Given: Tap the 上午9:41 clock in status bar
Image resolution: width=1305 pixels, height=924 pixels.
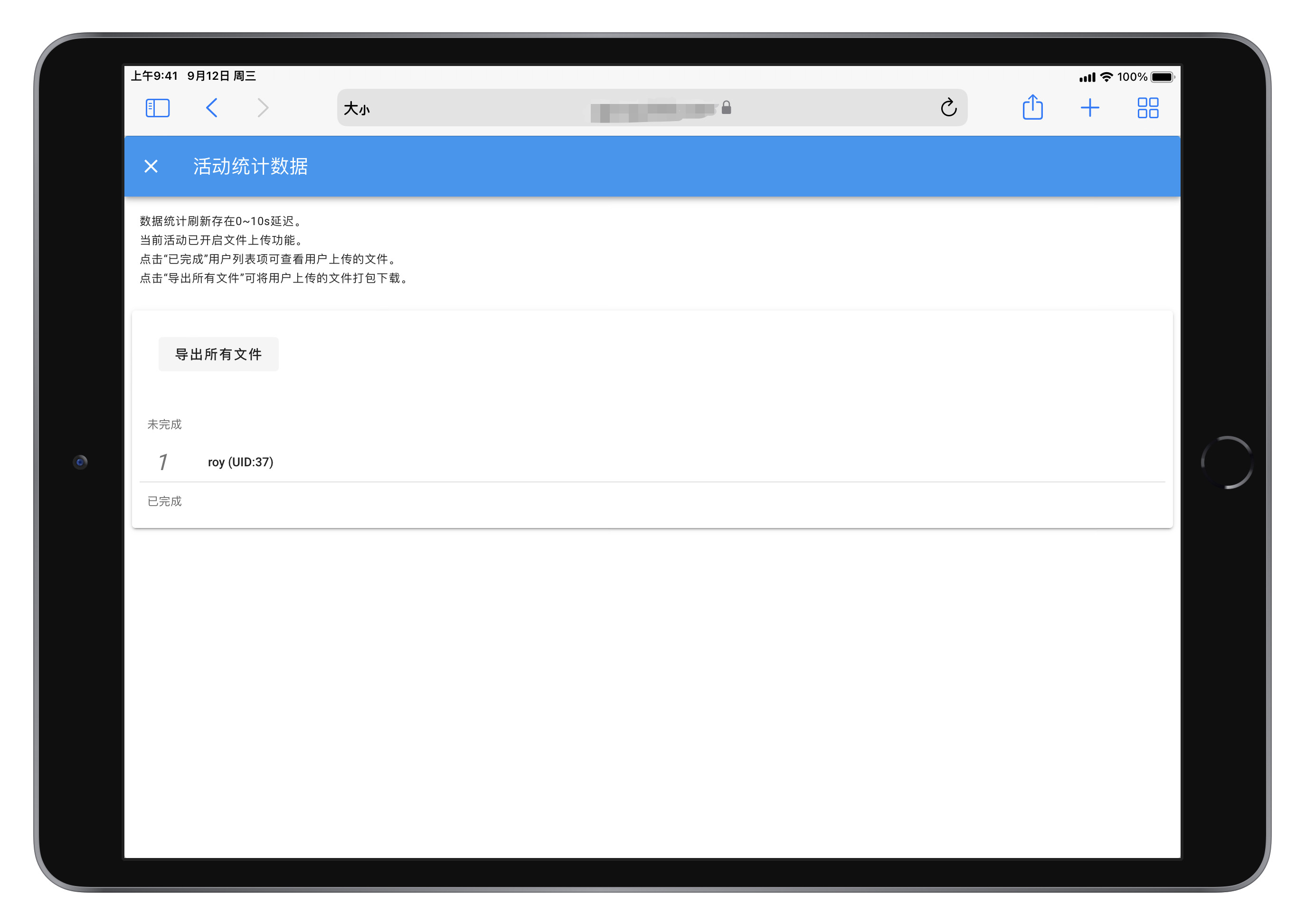Looking at the screenshot, I should point(155,76).
